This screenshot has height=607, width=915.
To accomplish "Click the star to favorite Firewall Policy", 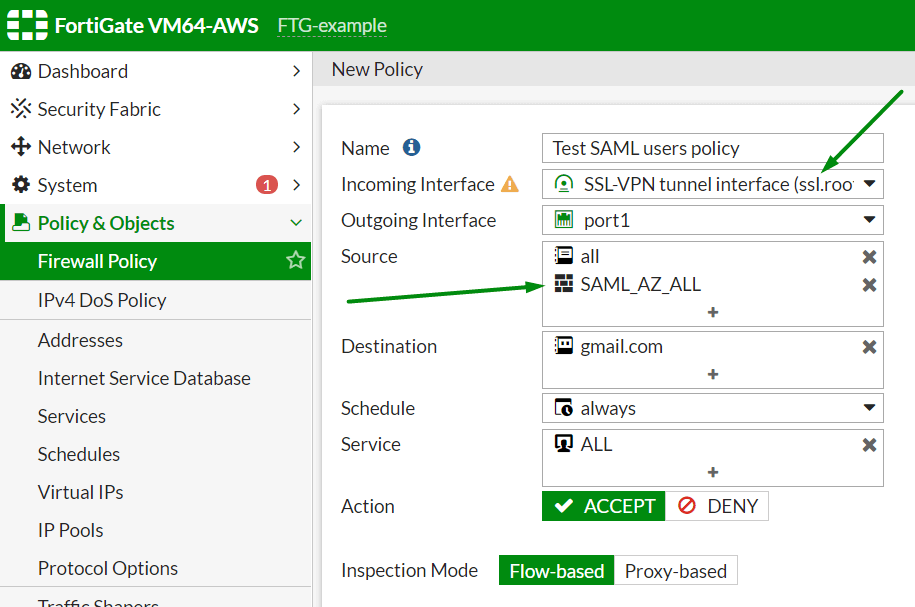I will point(295,261).
